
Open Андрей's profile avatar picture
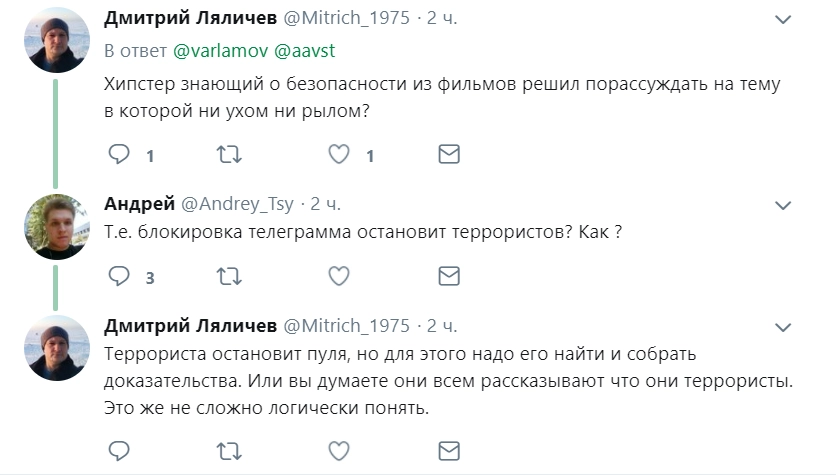[x=57, y=227]
